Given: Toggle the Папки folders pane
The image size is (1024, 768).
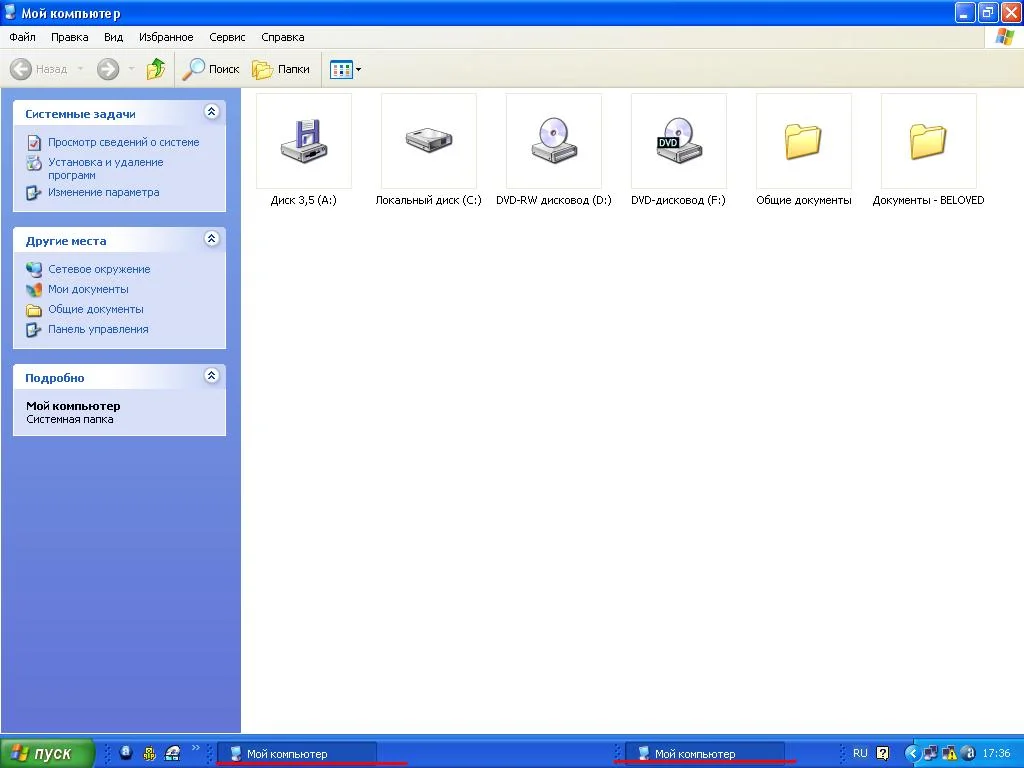Looking at the screenshot, I should [281, 69].
